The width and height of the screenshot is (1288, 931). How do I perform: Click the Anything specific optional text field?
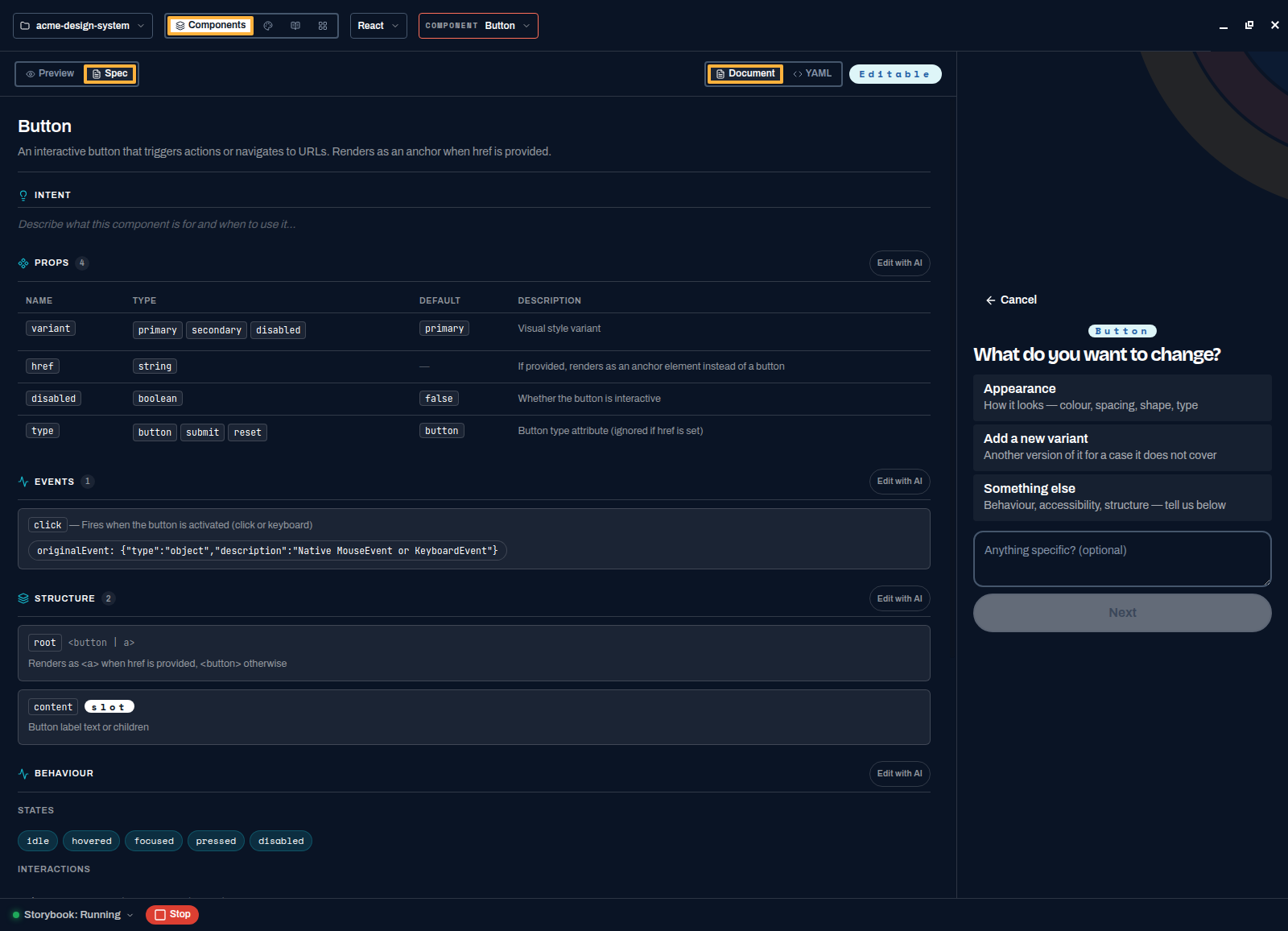(1122, 559)
